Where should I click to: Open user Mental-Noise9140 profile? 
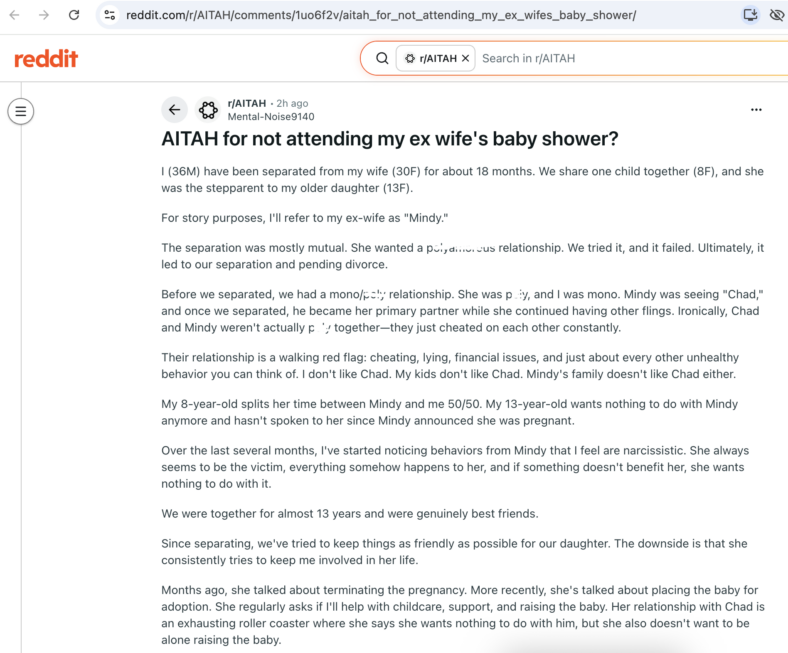[271, 117]
